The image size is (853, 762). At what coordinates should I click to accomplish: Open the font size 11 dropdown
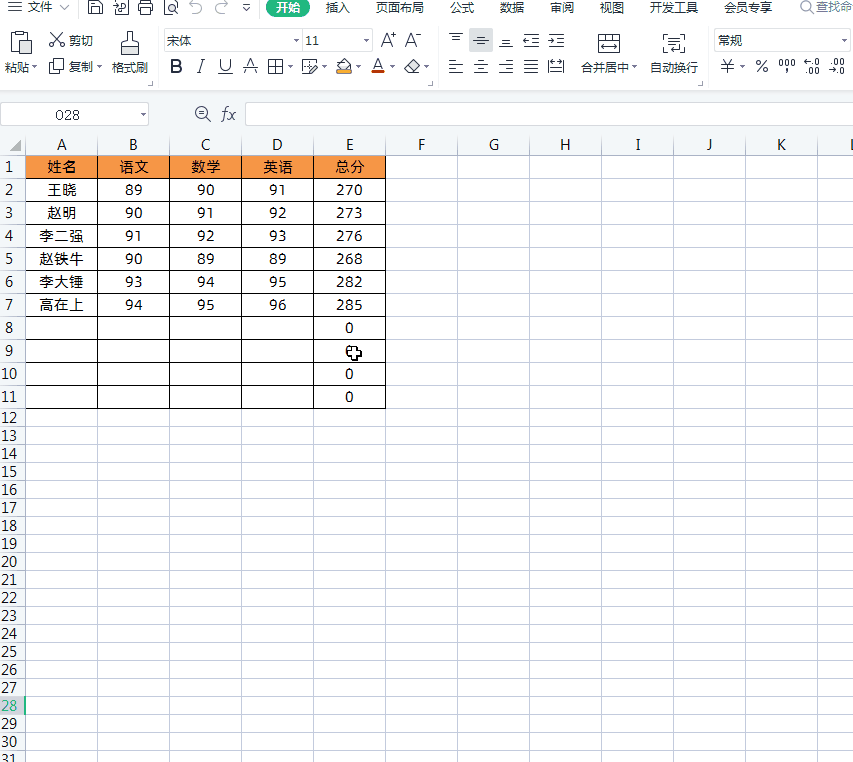[x=366, y=40]
